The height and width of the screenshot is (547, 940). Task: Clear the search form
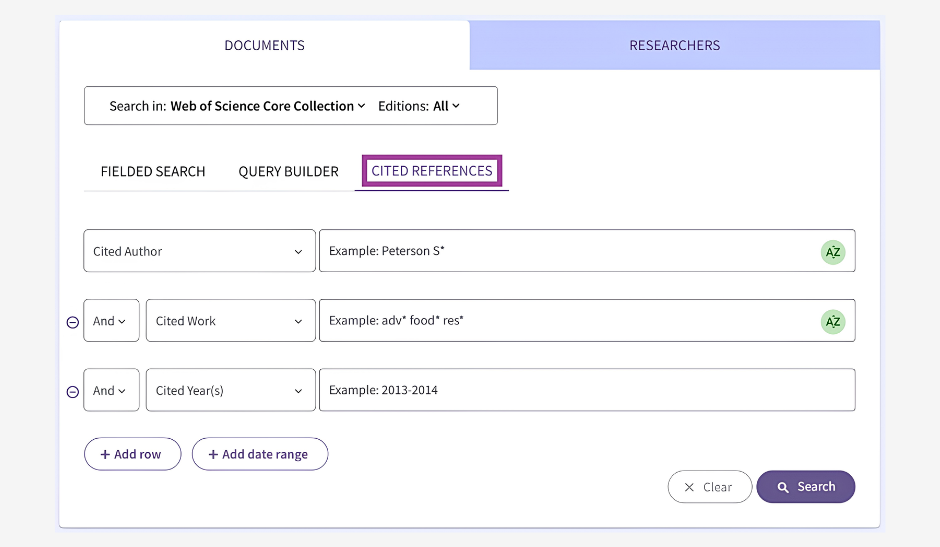710,486
